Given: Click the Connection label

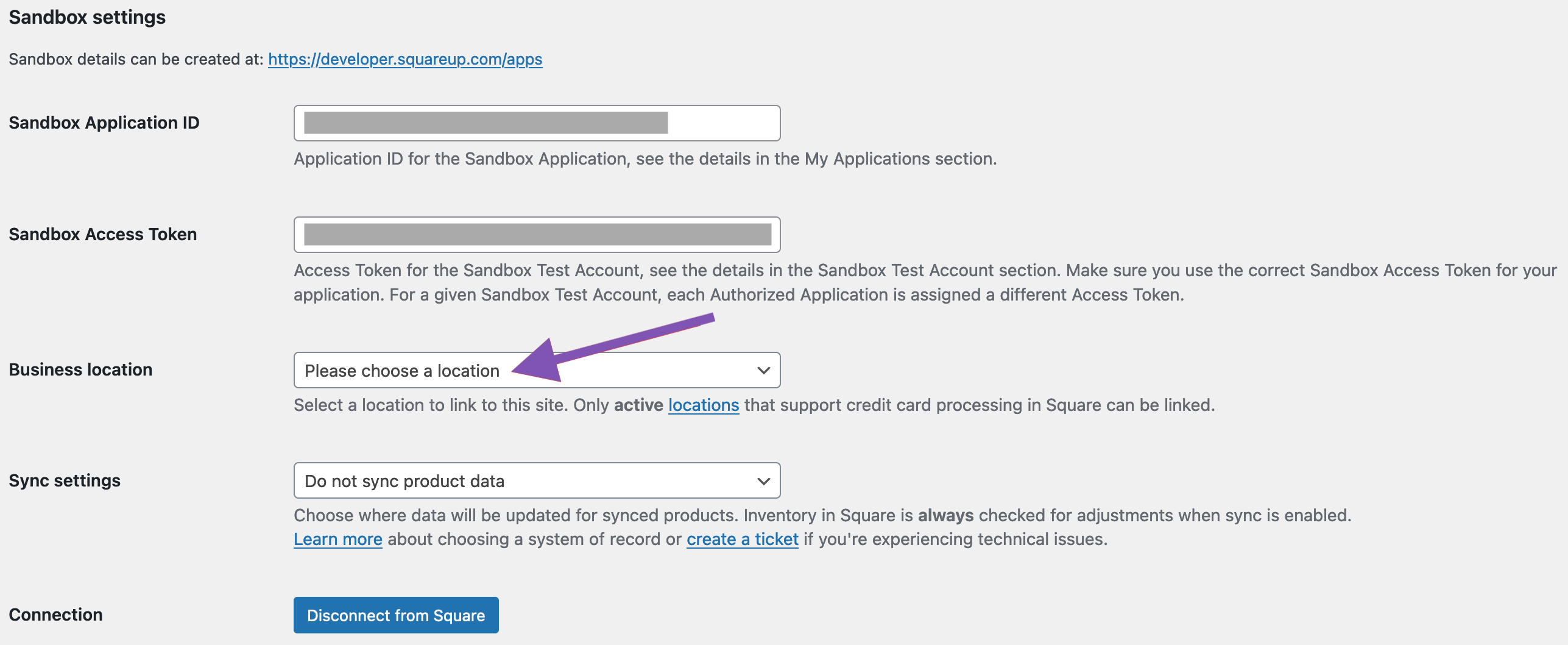Looking at the screenshot, I should click(x=55, y=615).
